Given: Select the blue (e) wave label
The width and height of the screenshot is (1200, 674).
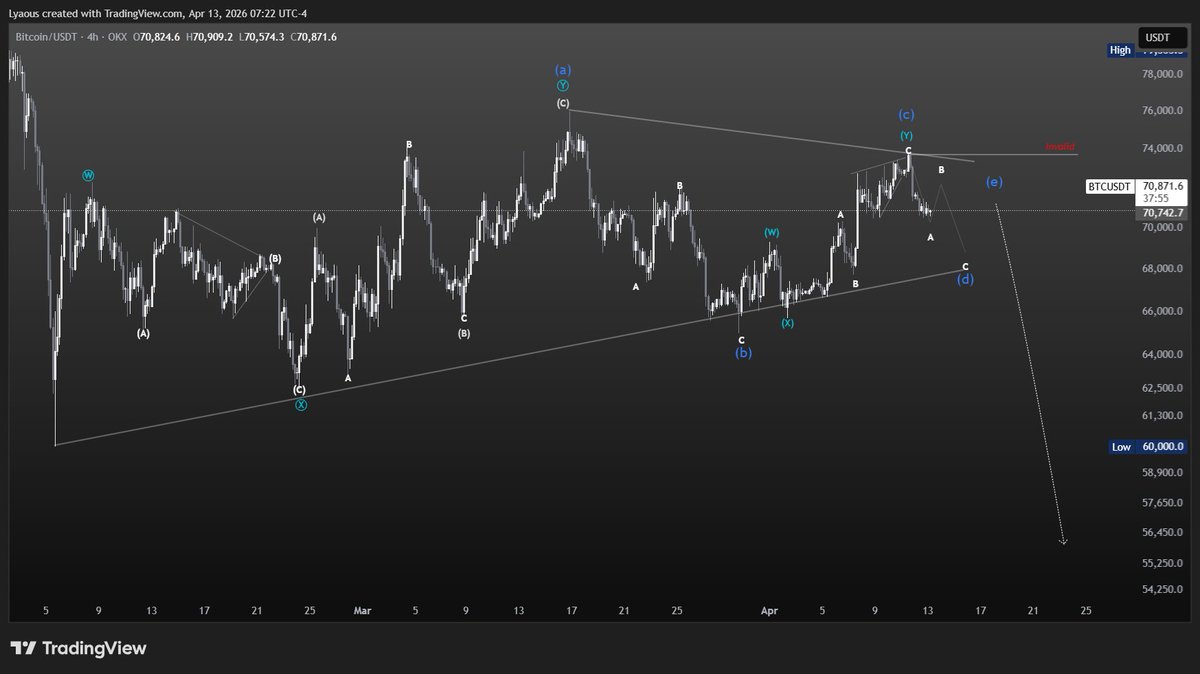Looking at the screenshot, I should pyautogui.click(x=994, y=182).
